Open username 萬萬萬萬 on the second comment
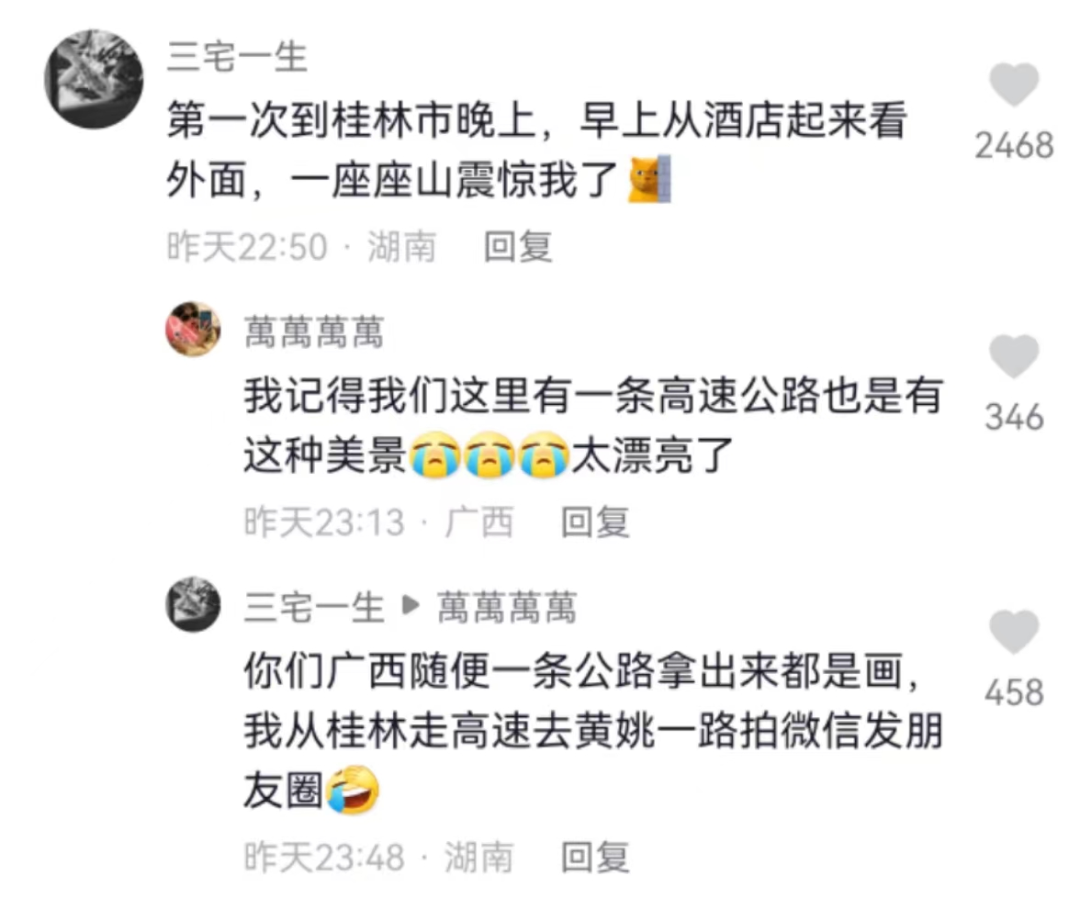 314,332
